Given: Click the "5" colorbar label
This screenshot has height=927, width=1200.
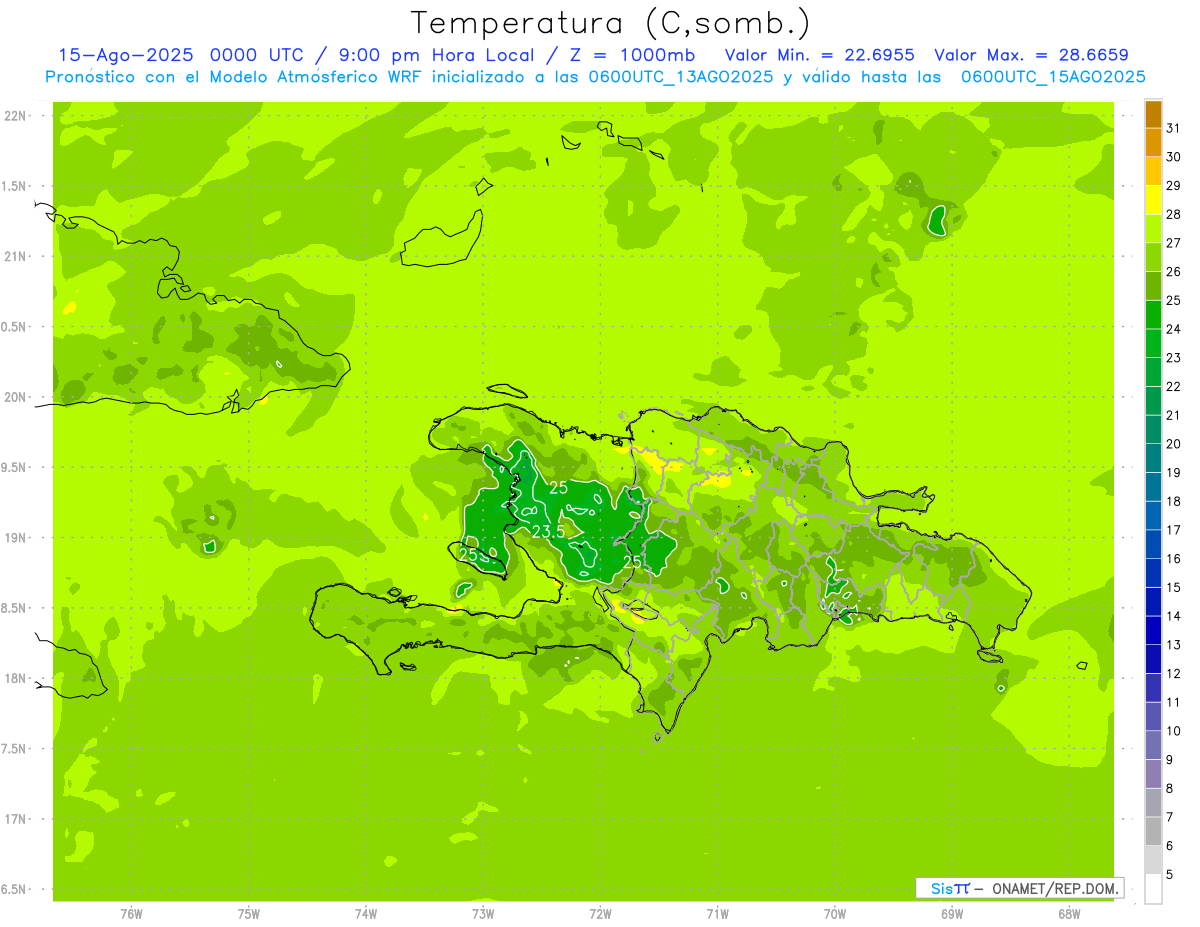Looking at the screenshot, I should click(x=1170, y=875).
